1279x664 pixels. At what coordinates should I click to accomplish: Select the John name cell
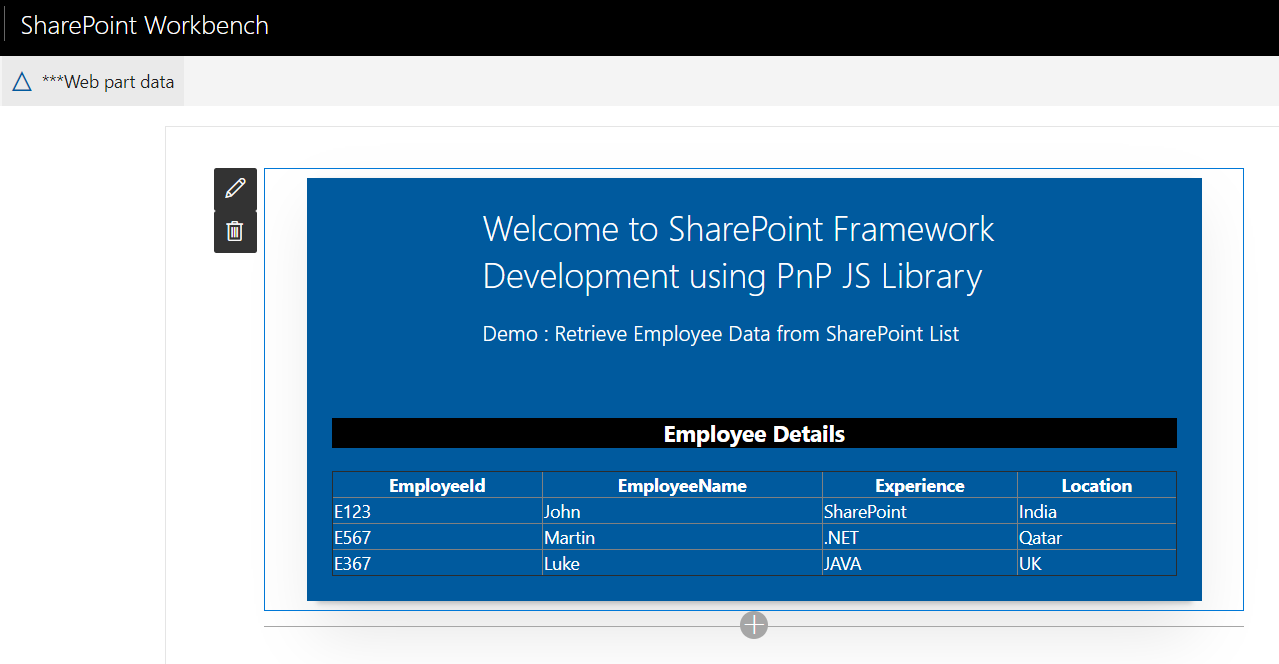point(682,511)
